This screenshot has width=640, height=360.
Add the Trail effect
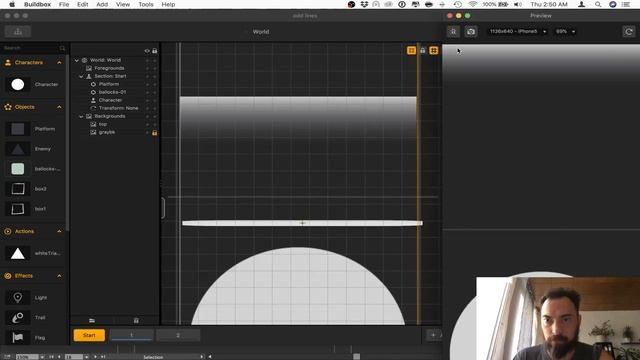point(18,318)
